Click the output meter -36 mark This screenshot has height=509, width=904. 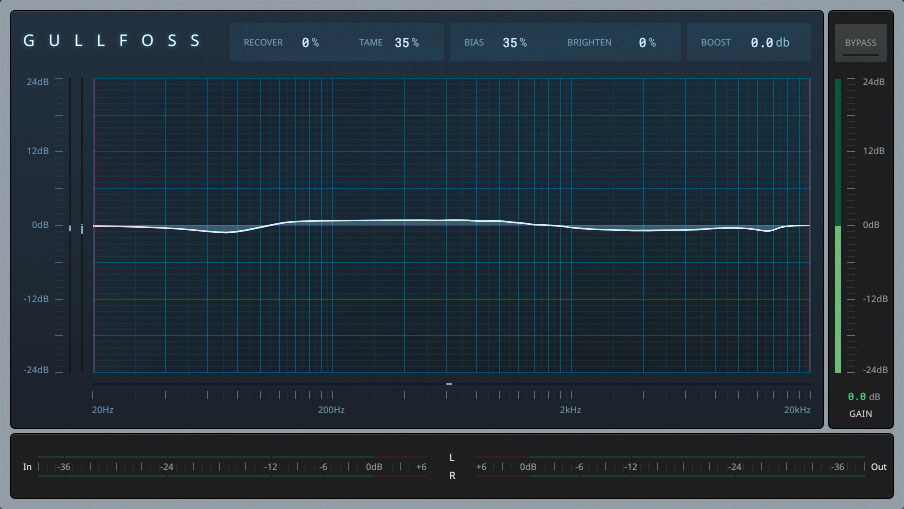point(837,467)
